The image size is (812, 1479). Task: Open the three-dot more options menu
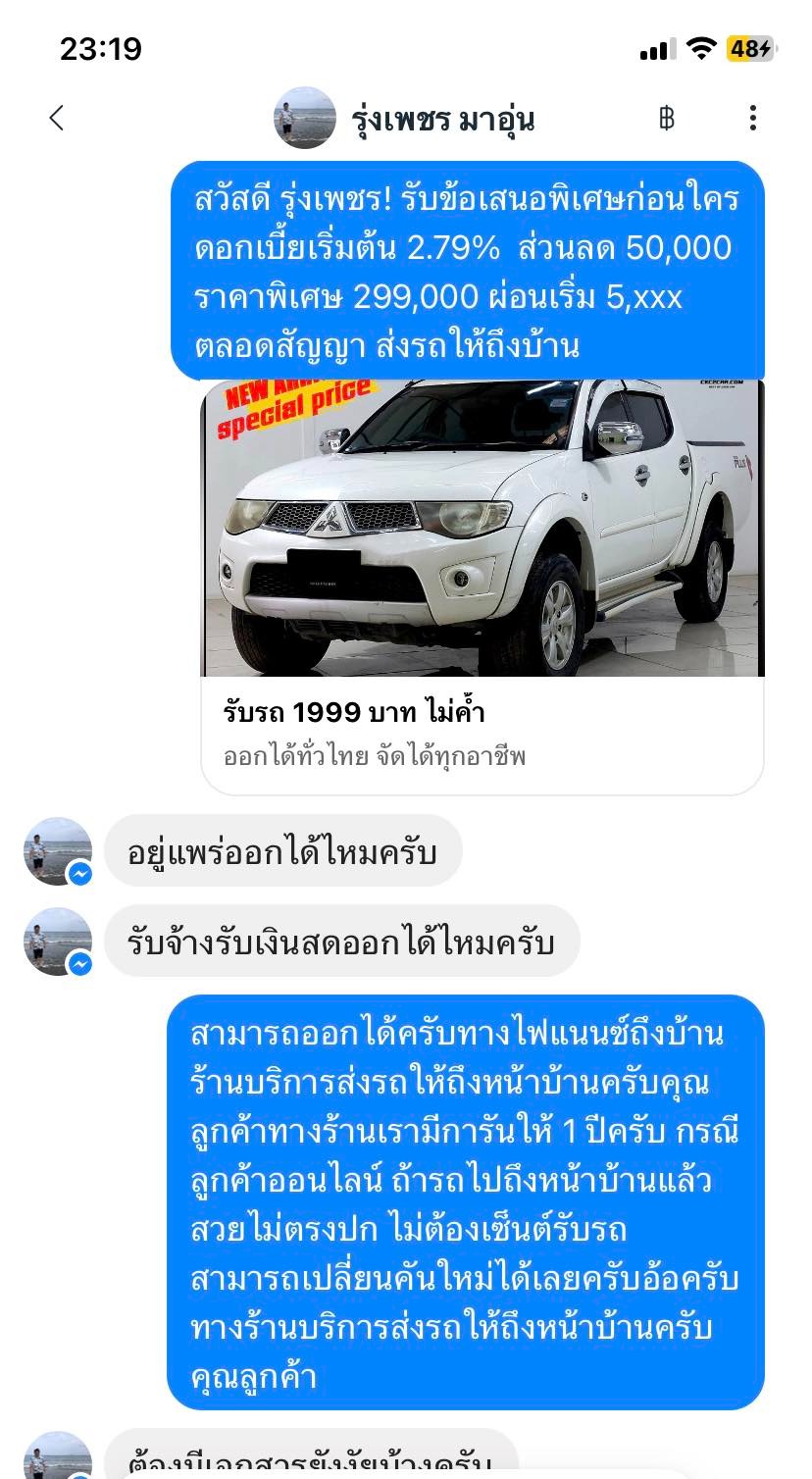(752, 119)
